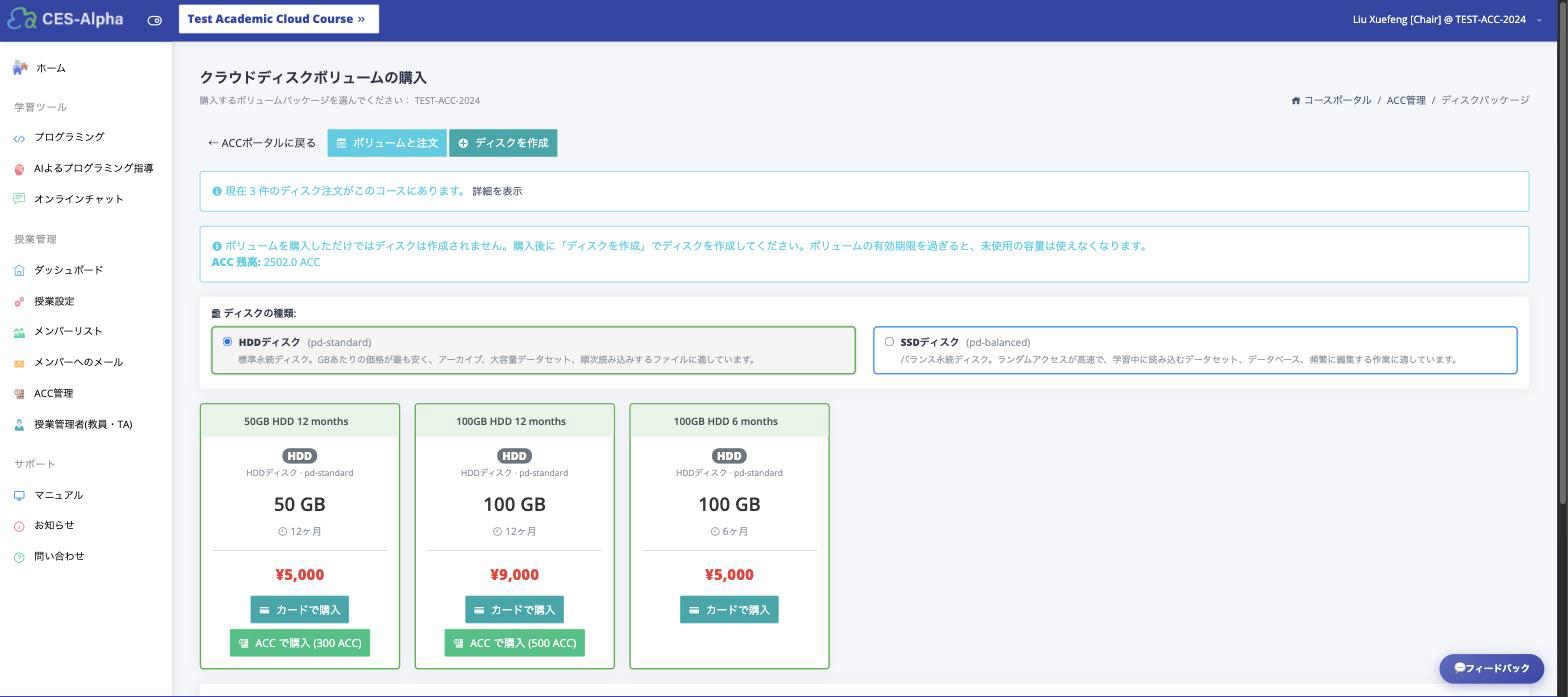Click カードで購入 for 100GB HDD 12 months
The height and width of the screenshot is (697, 1568).
pos(514,609)
